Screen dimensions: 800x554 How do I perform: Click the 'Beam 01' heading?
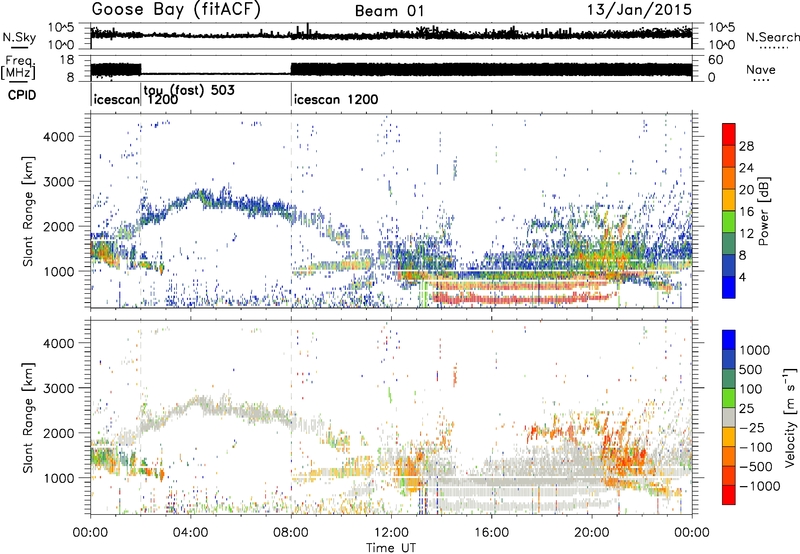389,11
